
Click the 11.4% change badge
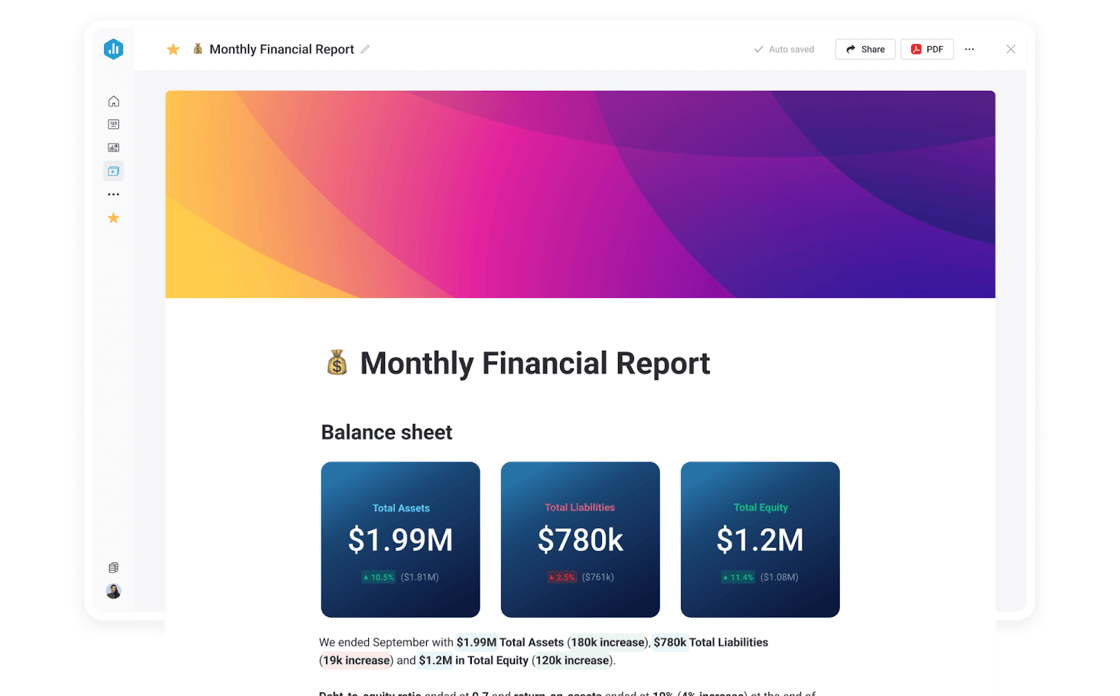tap(738, 577)
